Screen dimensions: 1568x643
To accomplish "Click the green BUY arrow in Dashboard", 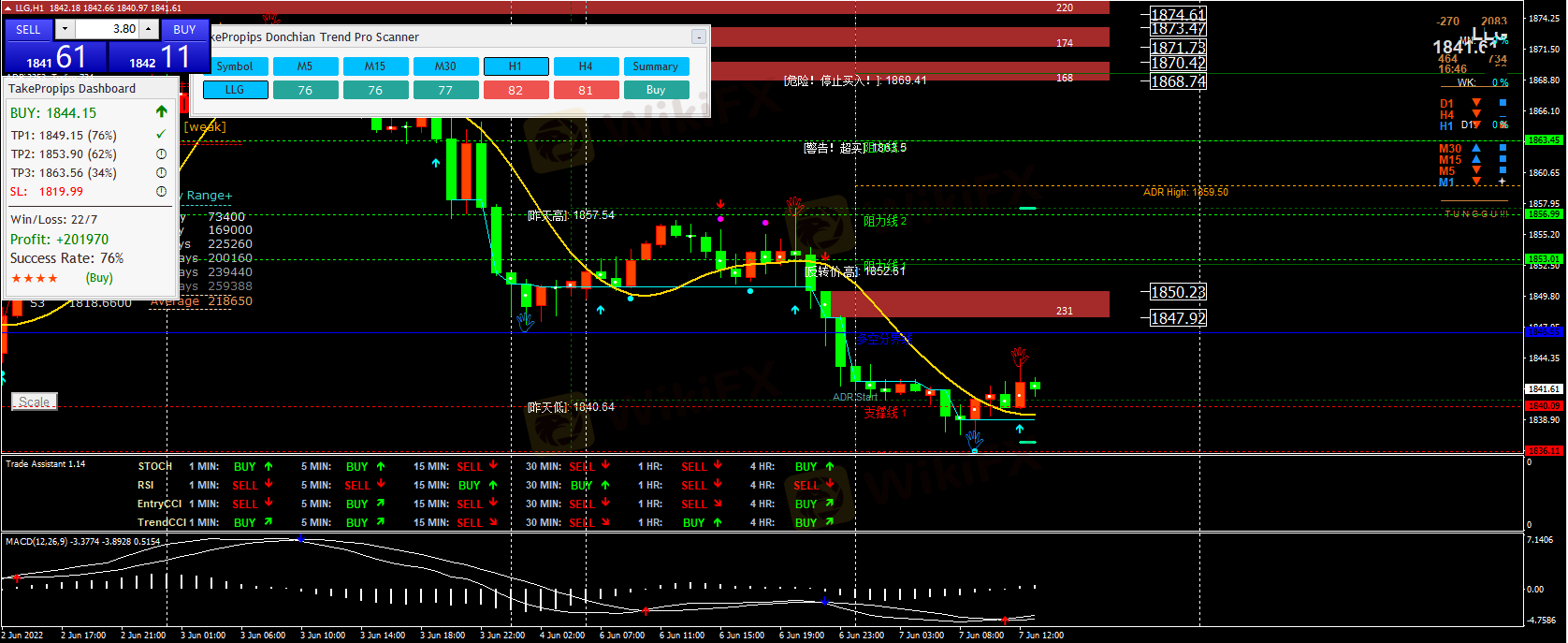I will pos(161,111).
